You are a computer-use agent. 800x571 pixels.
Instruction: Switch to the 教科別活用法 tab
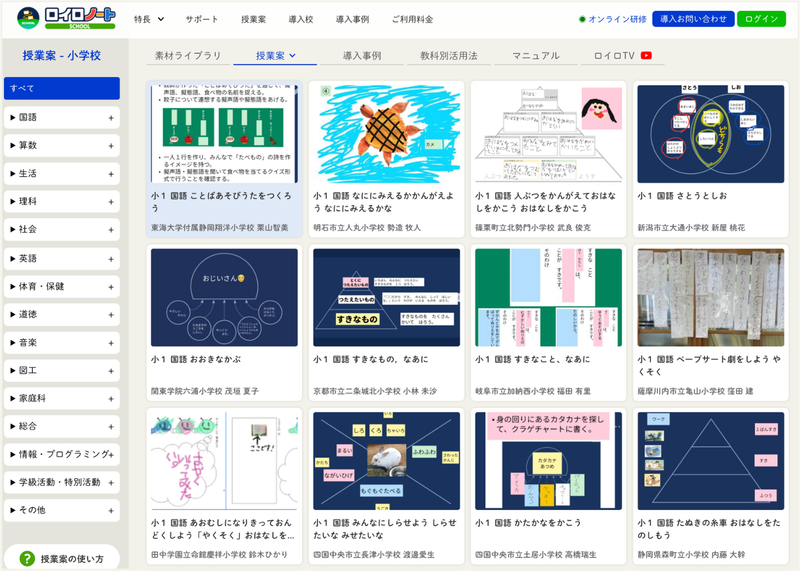point(448,56)
